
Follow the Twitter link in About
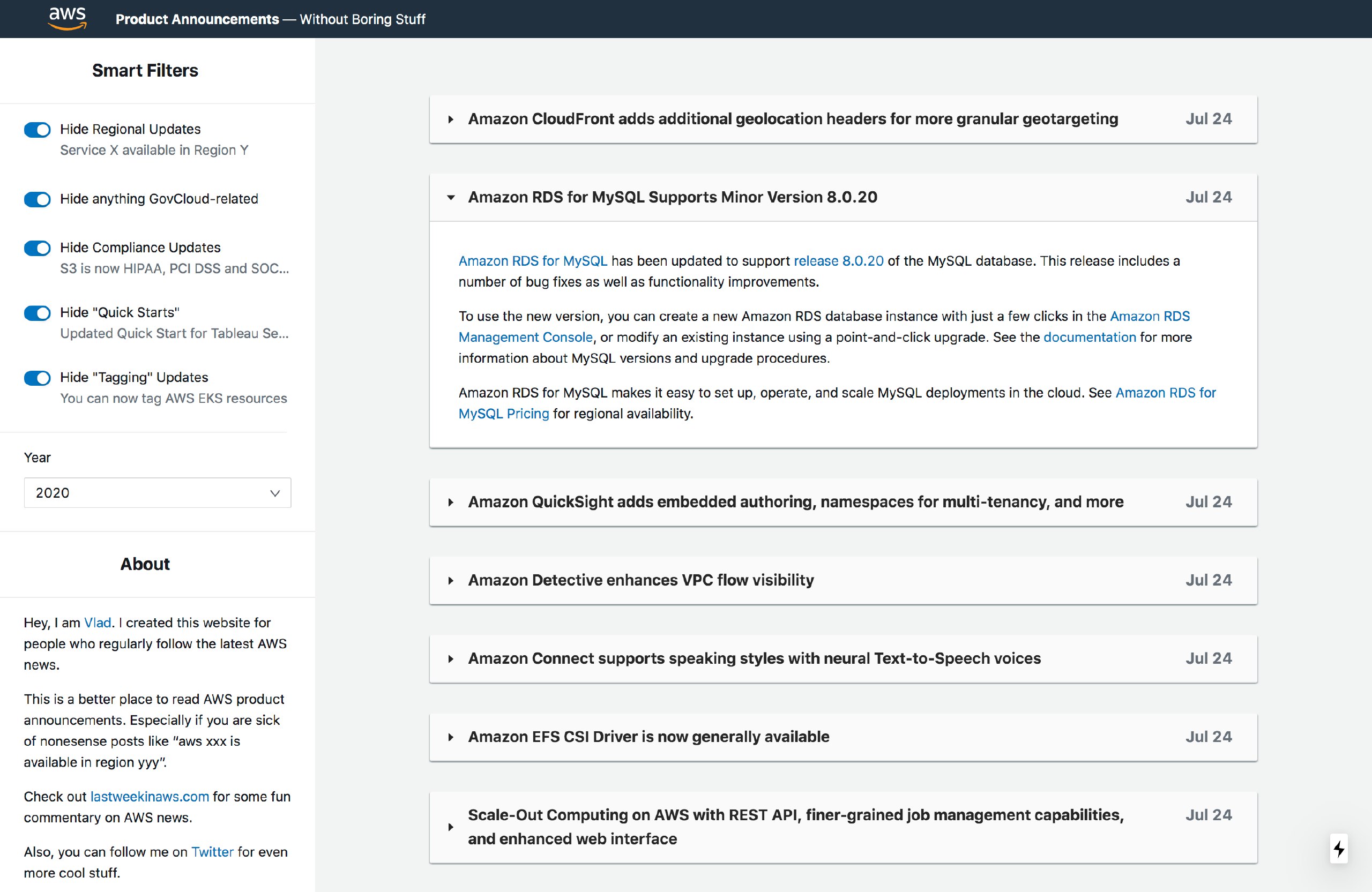click(212, 852)
